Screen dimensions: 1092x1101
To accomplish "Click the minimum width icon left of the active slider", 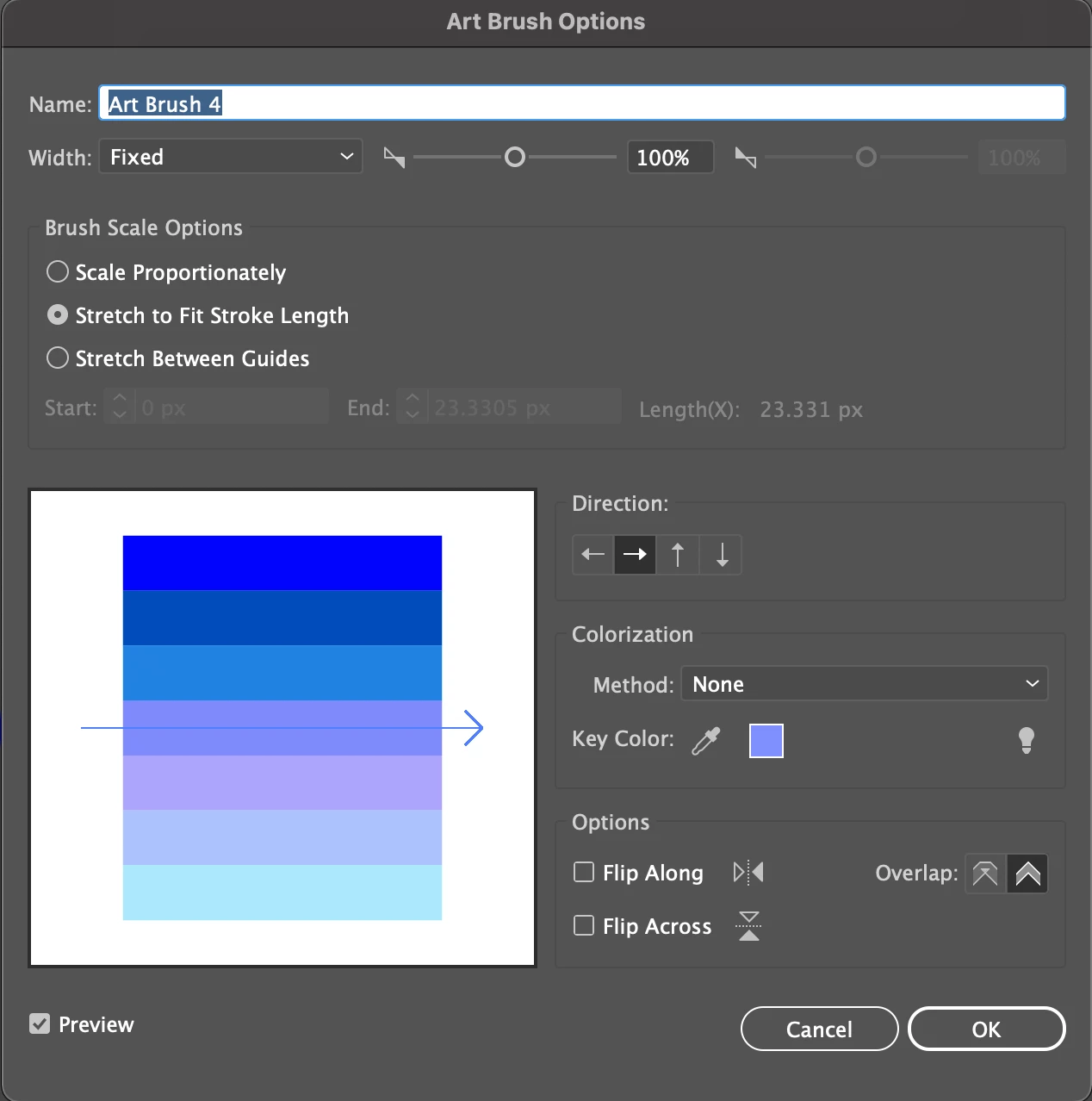I will pyautogui.click(x=394, y=158).
